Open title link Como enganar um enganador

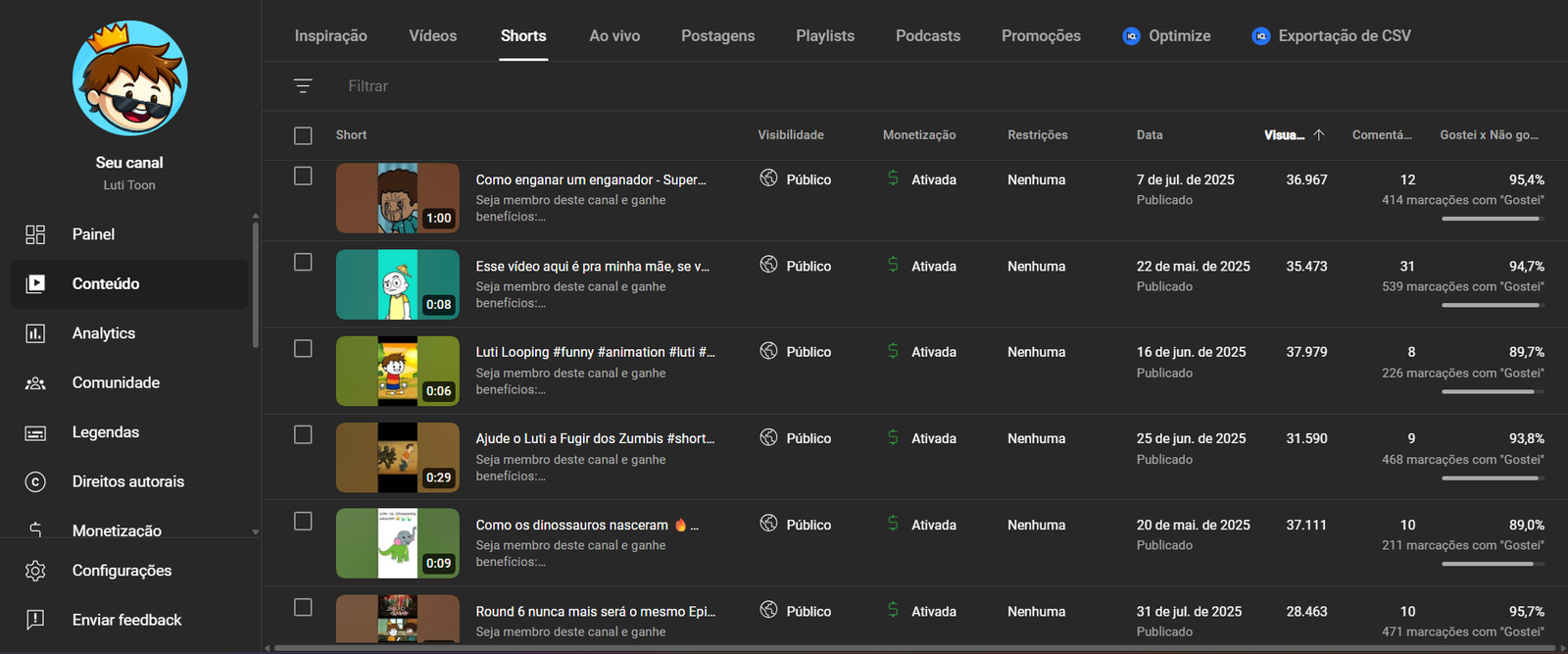591,179
